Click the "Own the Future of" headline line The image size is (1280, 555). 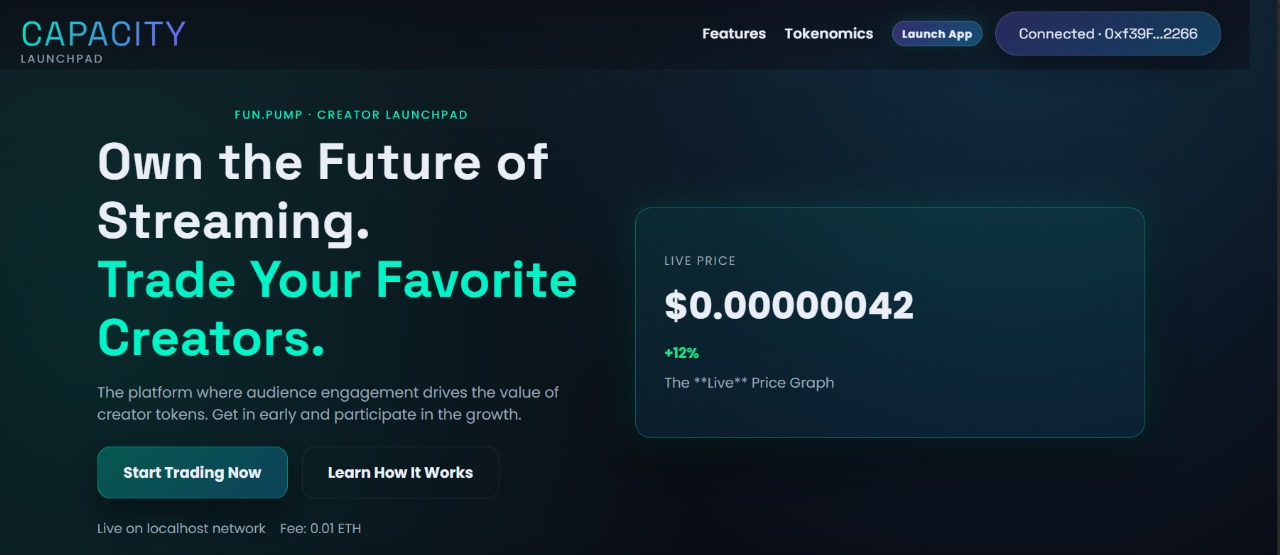(323, 161)
